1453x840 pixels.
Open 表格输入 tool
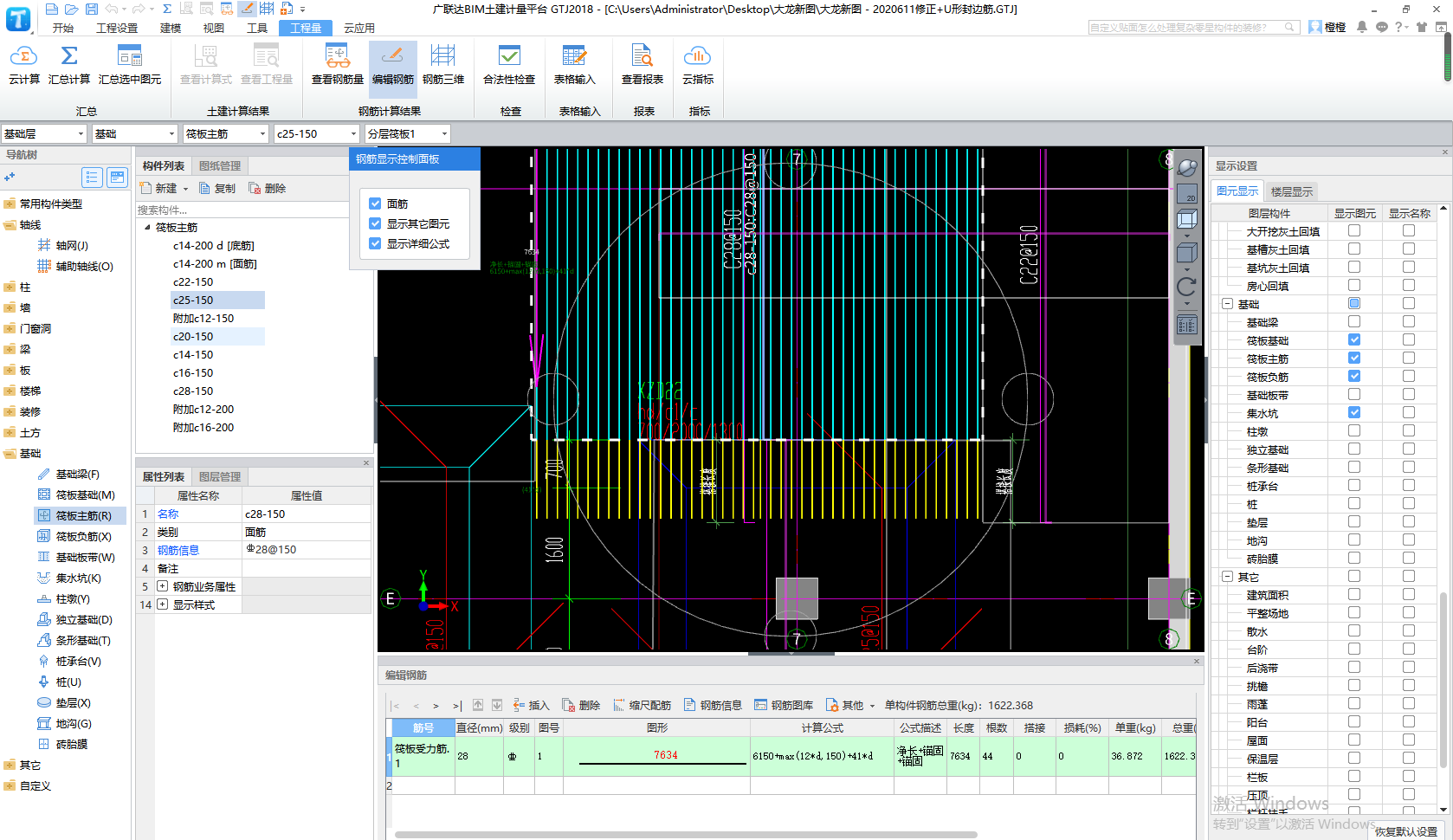574,64
